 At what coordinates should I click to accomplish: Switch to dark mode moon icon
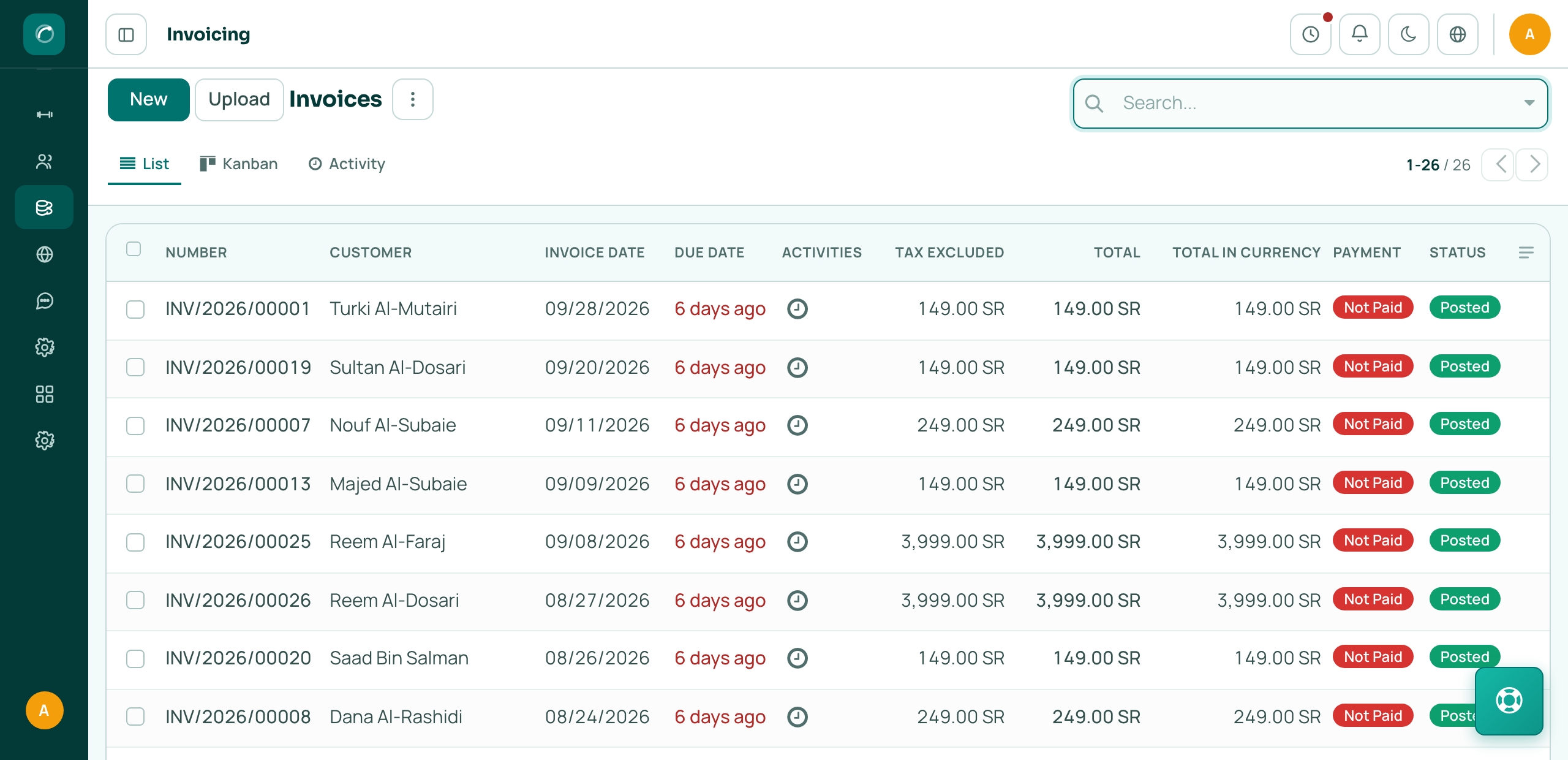tap(1409, 34)
